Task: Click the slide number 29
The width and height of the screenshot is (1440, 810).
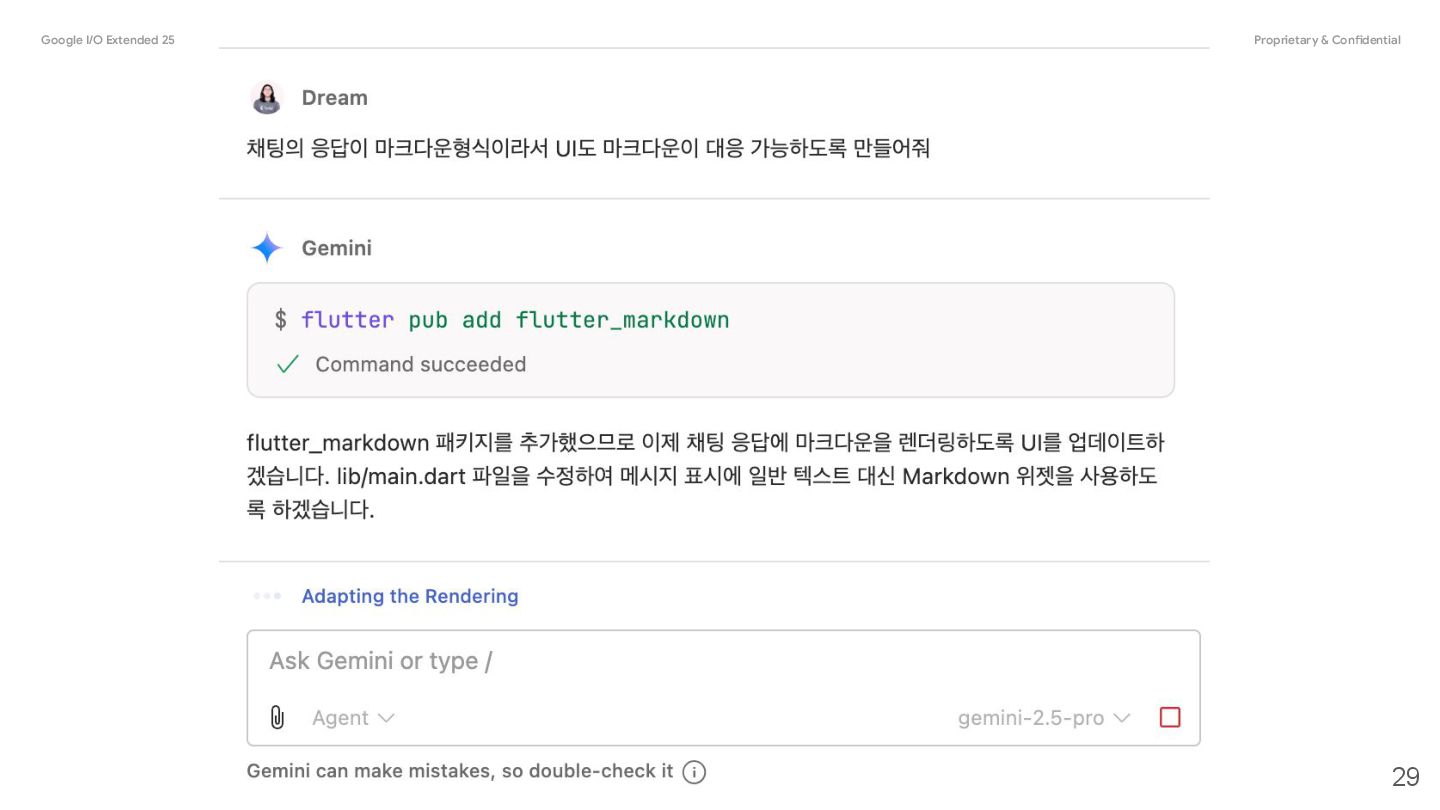Action: [x=1405, y=777]
